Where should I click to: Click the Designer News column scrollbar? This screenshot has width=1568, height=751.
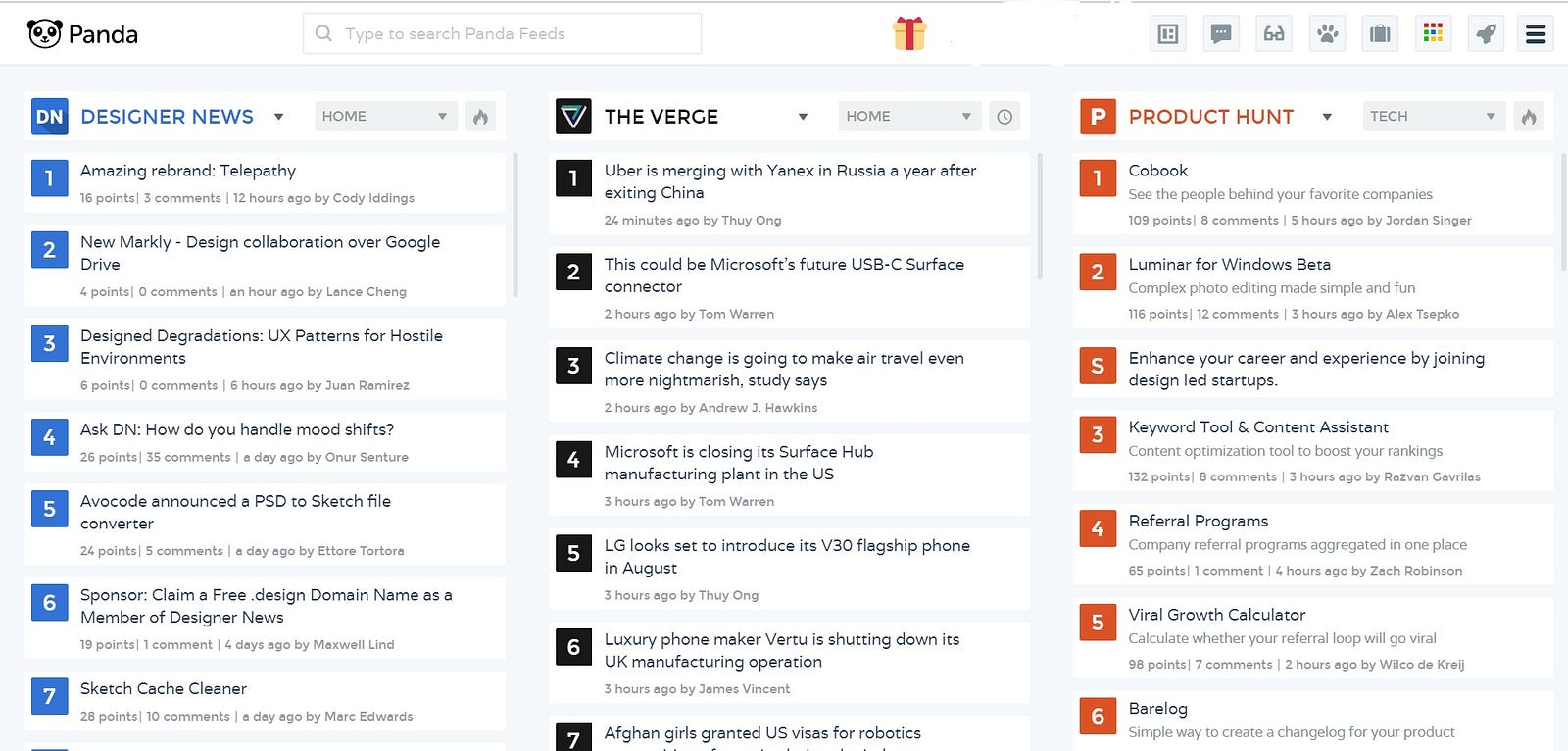pos(514,225)
